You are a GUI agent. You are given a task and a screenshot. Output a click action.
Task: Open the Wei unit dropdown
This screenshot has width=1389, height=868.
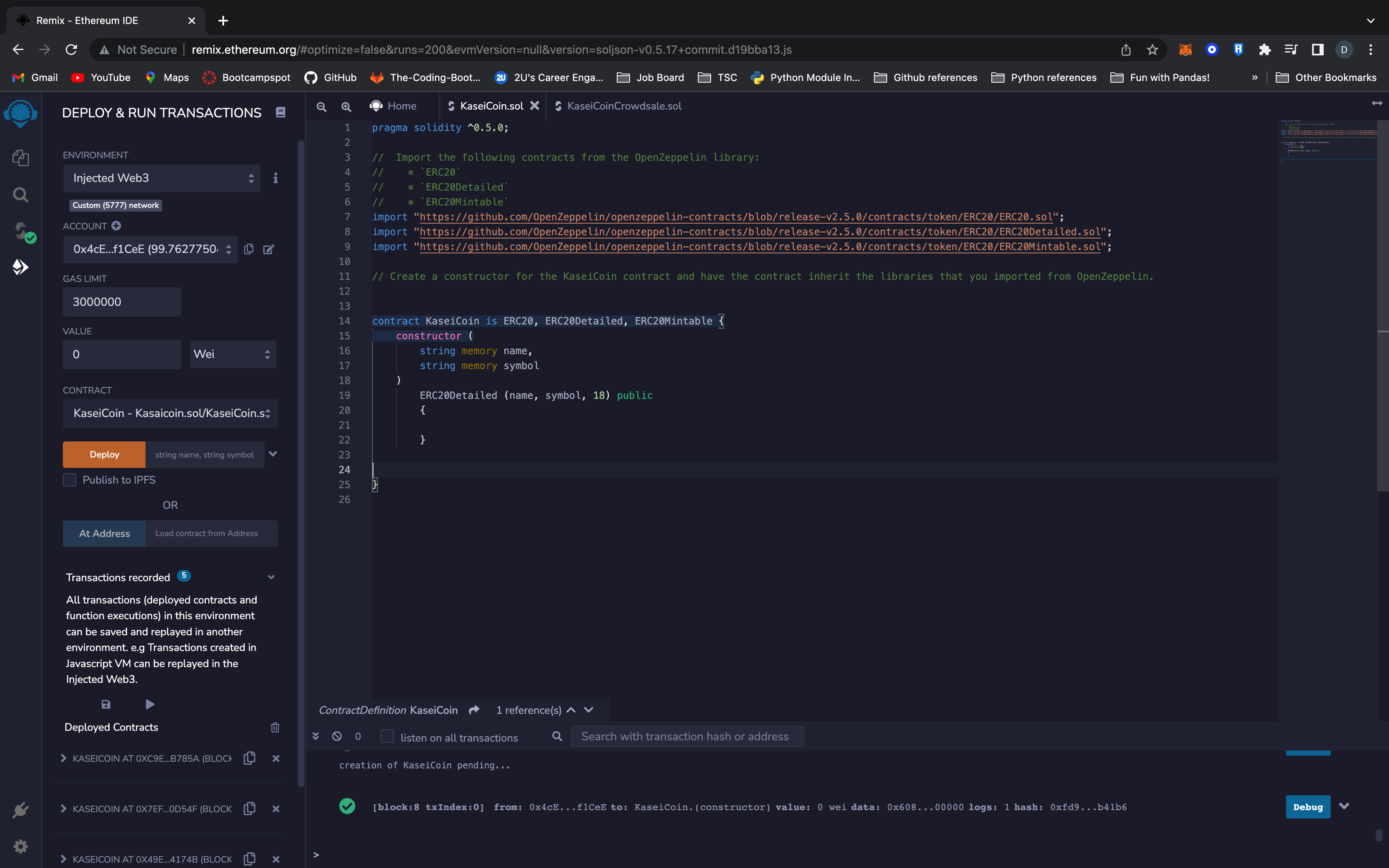pos(233,354)
